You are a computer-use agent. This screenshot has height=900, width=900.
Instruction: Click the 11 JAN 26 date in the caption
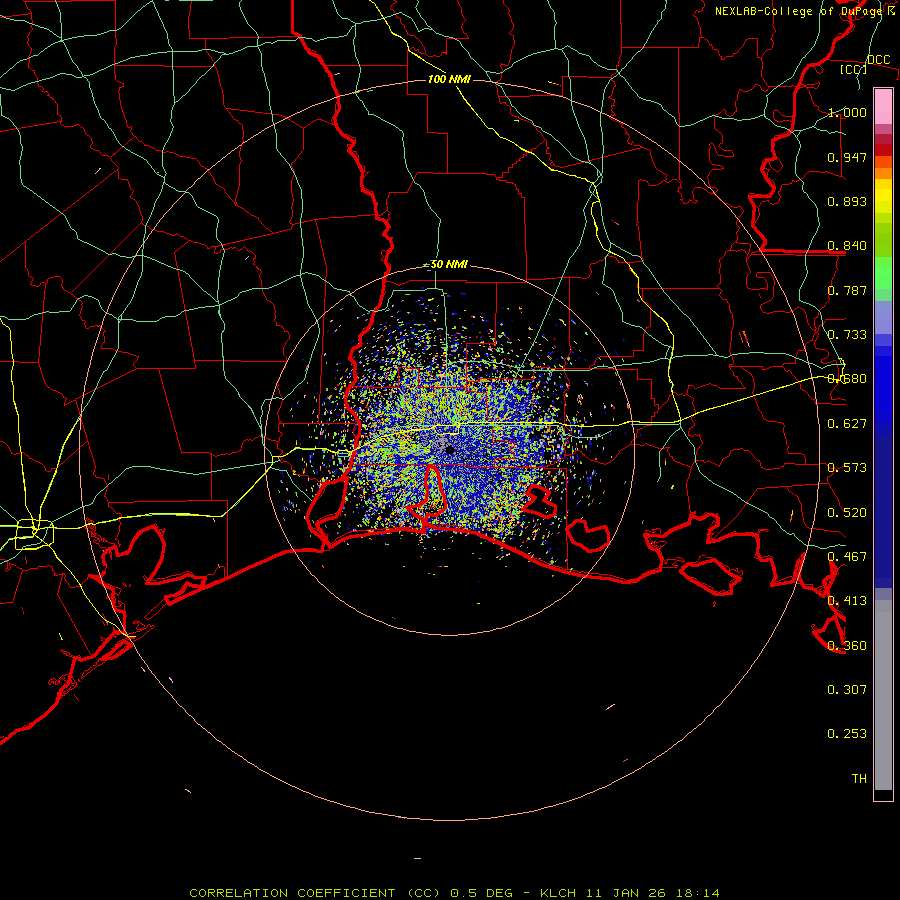(628, 893)
